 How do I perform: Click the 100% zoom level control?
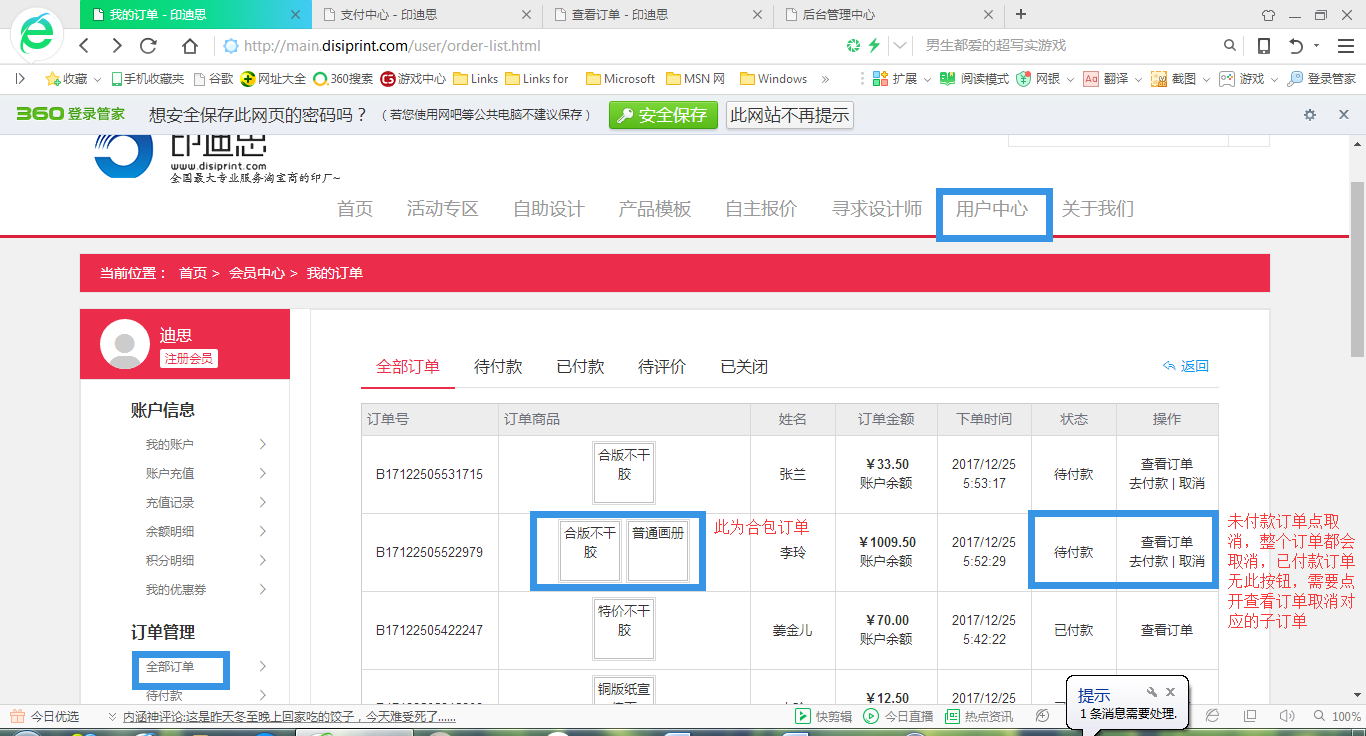pos(1346,716)
